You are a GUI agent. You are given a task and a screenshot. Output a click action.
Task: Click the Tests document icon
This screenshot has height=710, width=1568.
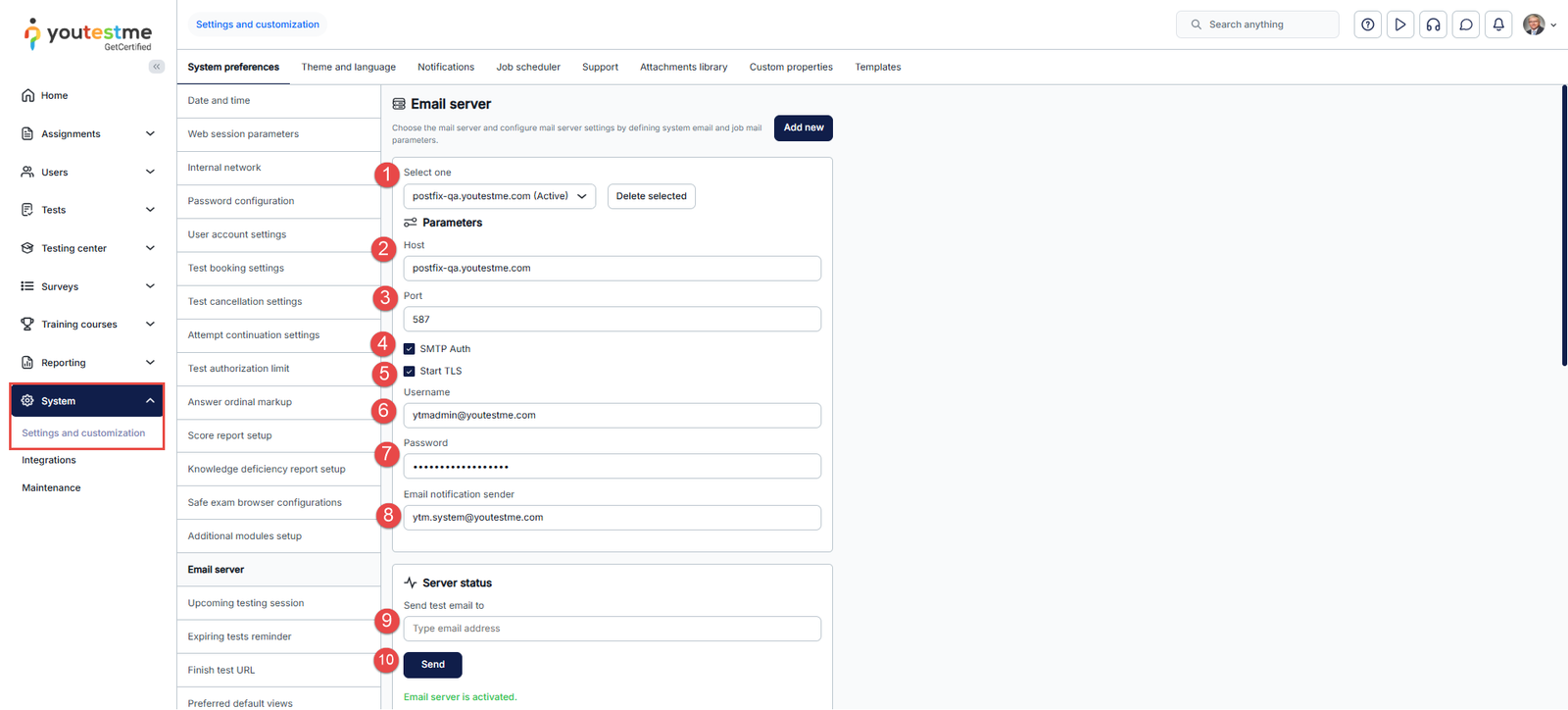(x=27, y=210)
